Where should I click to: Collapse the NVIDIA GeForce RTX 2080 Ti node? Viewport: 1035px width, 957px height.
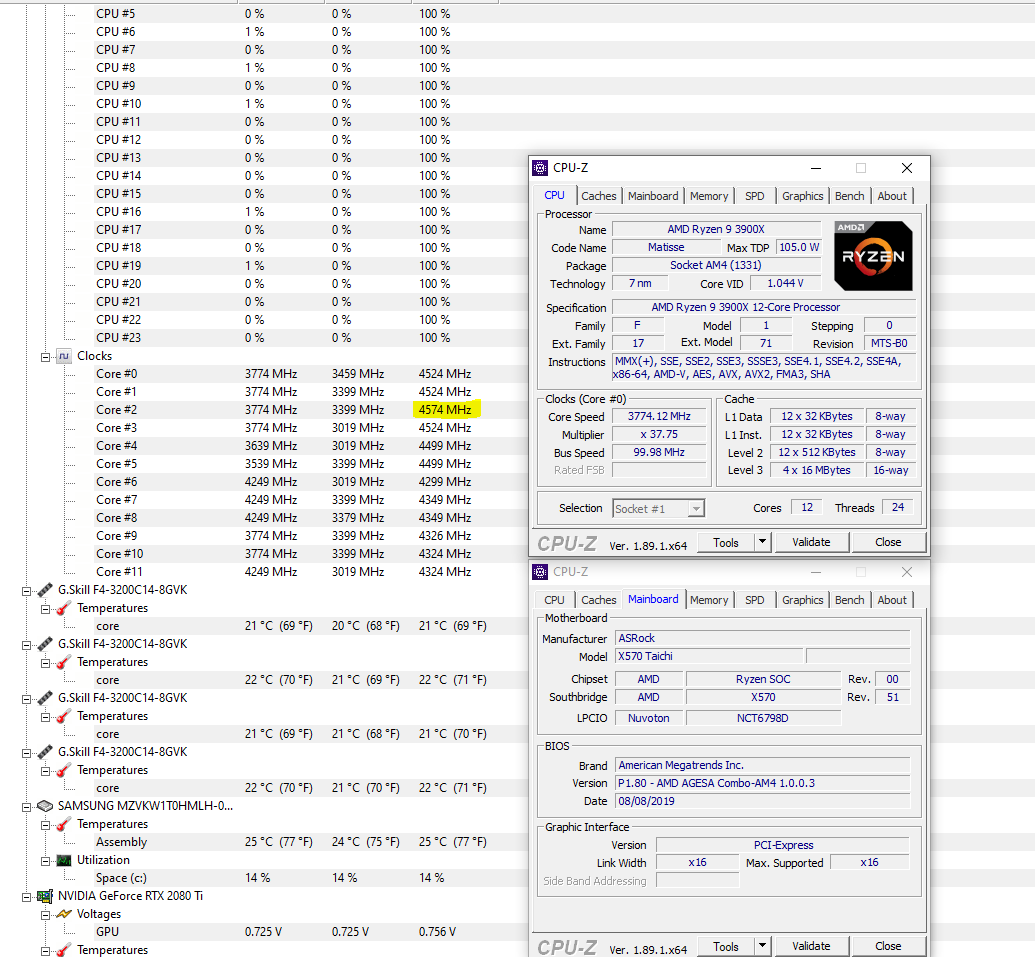coord(26,896)
